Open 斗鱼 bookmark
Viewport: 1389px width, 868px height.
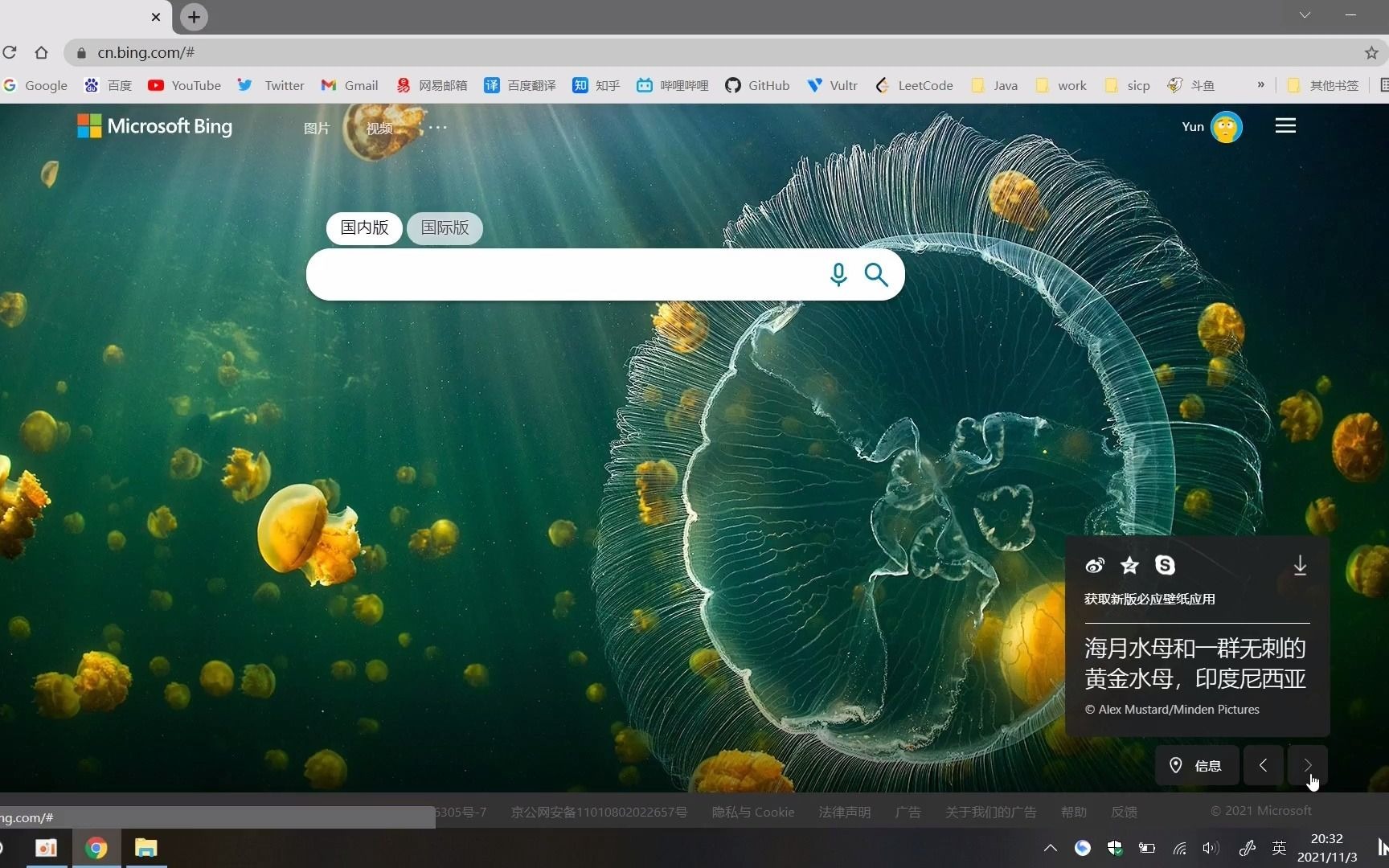pyautogui.click(x=1191, y=85)
